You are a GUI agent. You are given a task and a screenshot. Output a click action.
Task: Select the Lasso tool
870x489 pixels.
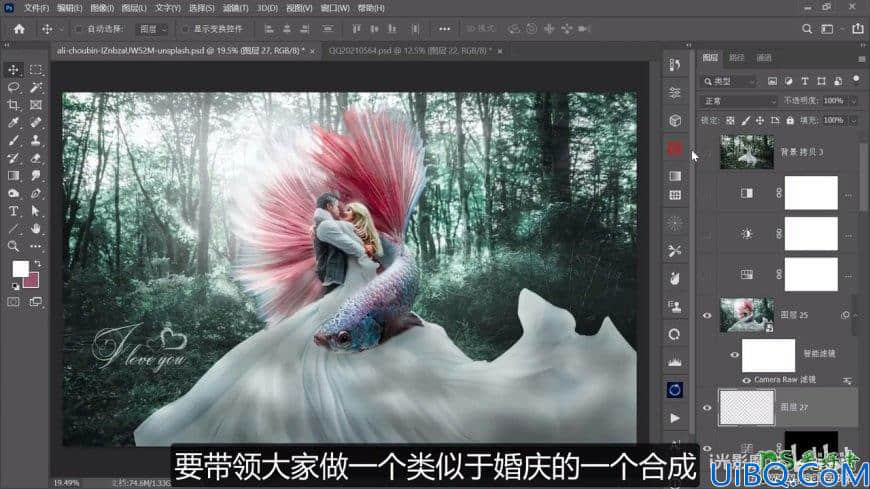click(x=13, y=88)
